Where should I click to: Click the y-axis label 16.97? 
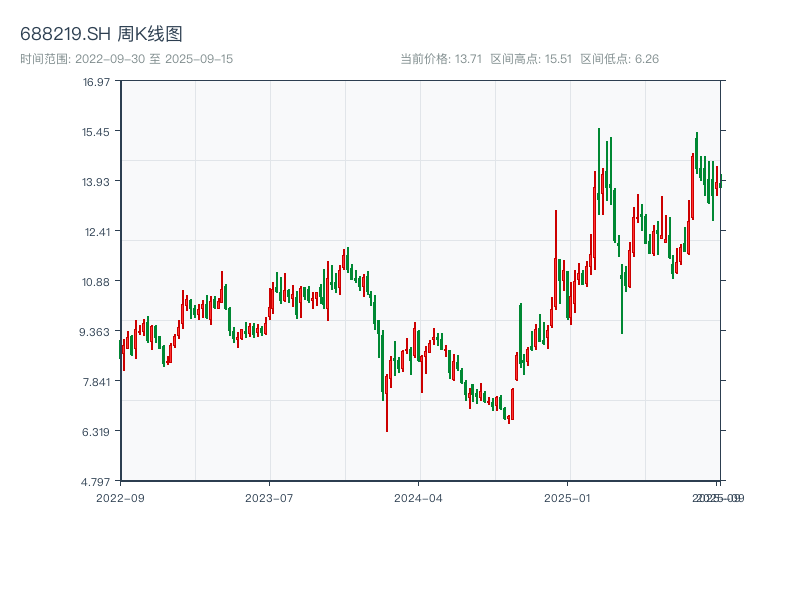[96, 82]
